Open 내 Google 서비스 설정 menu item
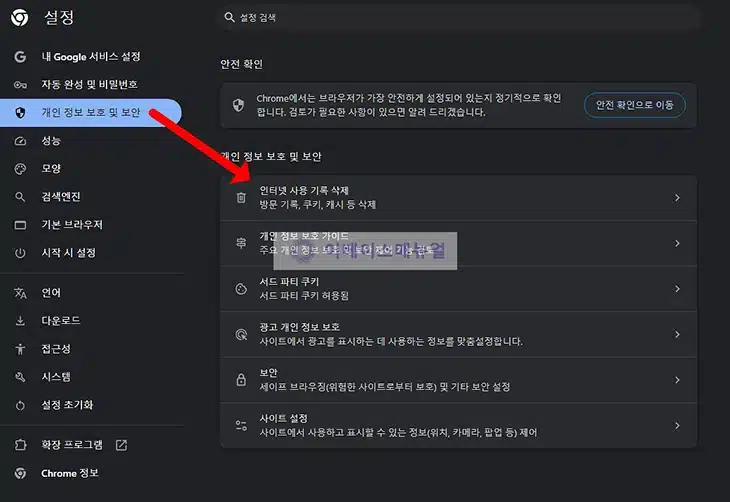Screen dimensions: 730x502 coord(91,57)
